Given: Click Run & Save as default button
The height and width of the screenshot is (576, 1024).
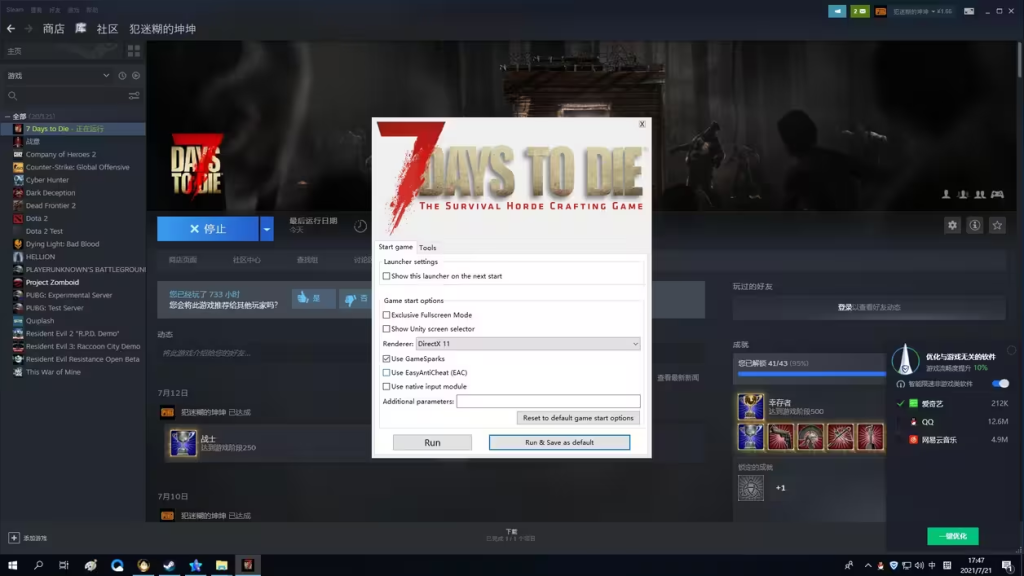Looking at the screenshot, I should 560,442.
